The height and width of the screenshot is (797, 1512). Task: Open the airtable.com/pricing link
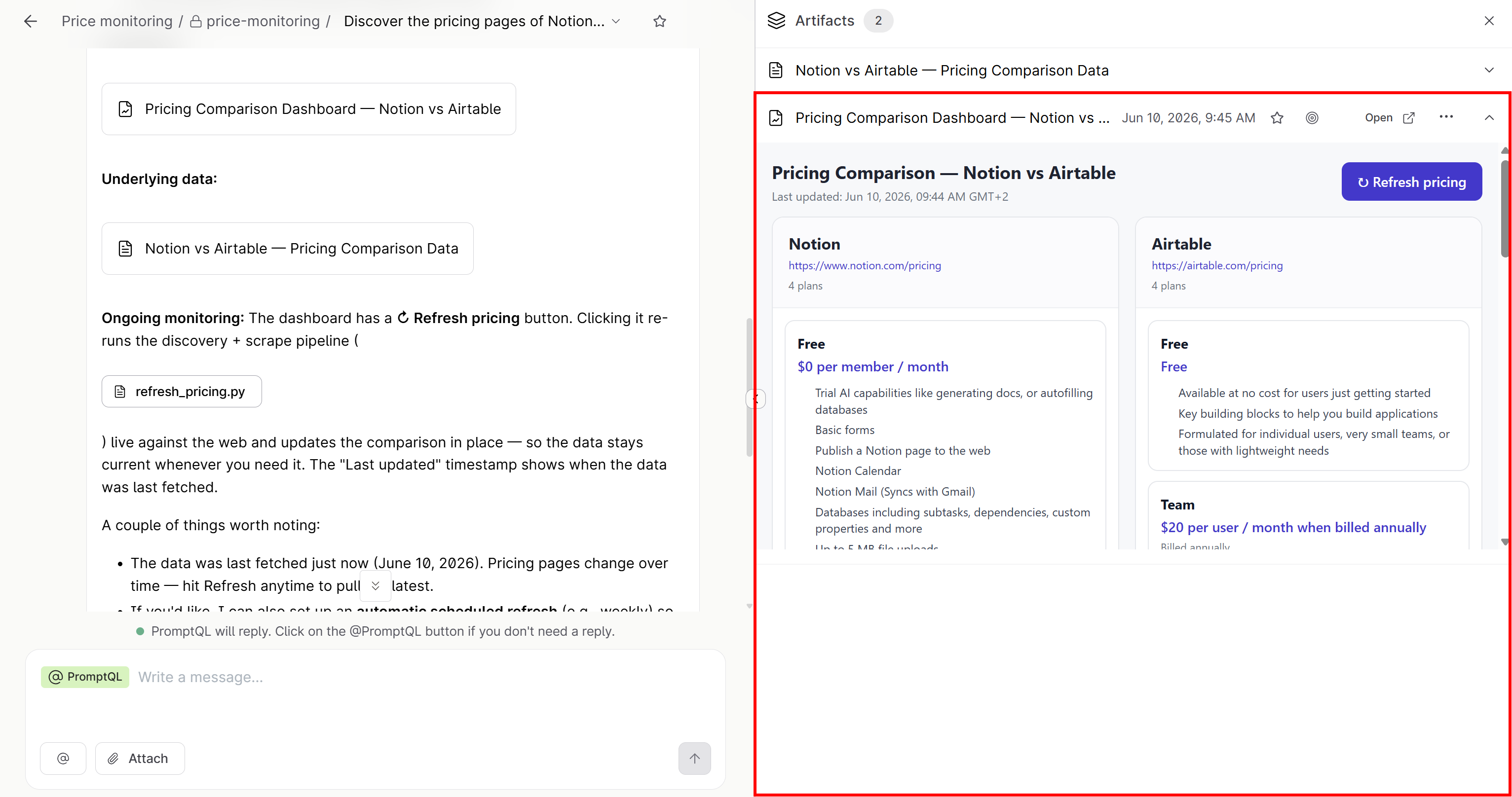click(x=1217, y=265)
